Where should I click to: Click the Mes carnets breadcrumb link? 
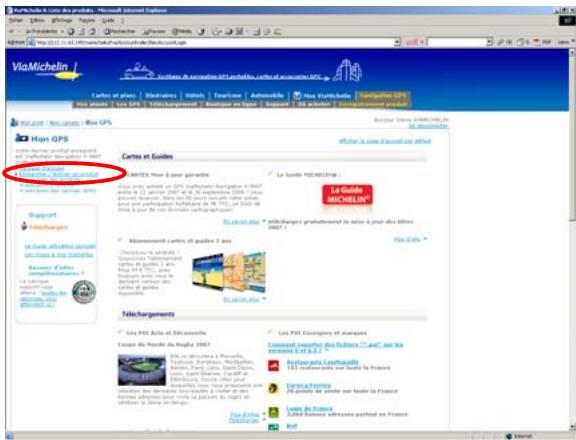point(64,123)
